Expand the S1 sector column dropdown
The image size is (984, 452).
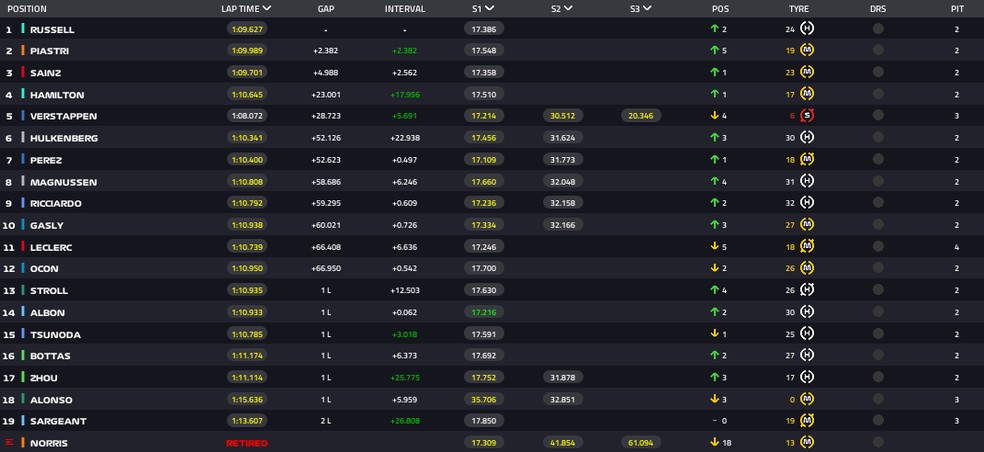pos(490,9)
